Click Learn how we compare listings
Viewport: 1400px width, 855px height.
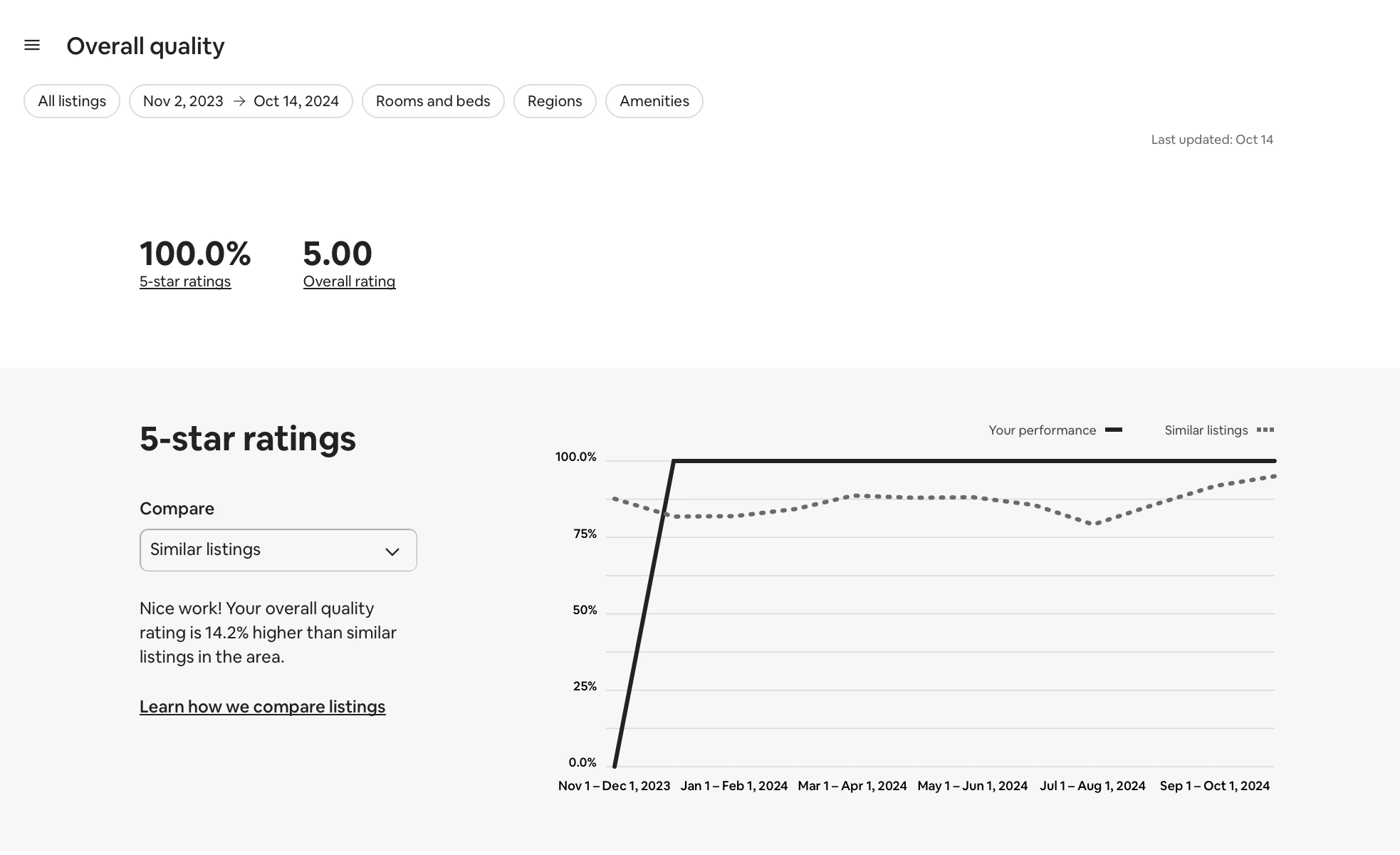(x=262, y=707)
